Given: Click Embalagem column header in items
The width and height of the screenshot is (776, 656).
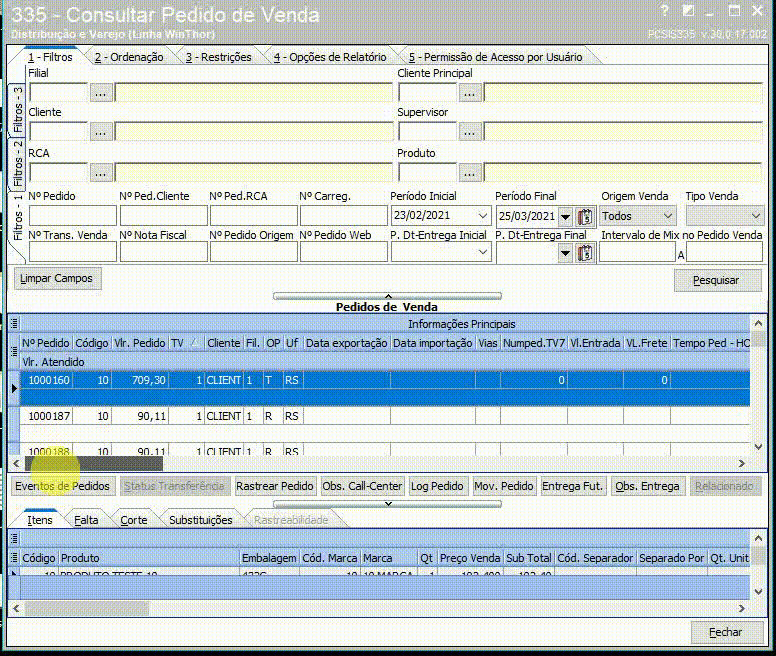Looking at the screenshot, I should point(270,558).
